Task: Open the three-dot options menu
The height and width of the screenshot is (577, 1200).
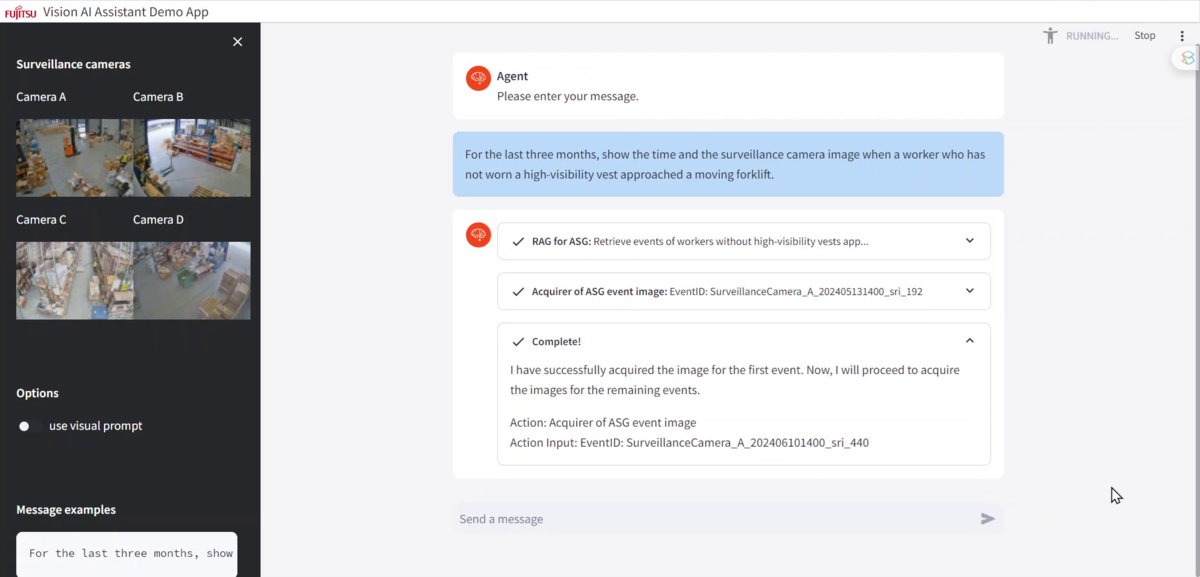Action: (x=1182, y=36)
